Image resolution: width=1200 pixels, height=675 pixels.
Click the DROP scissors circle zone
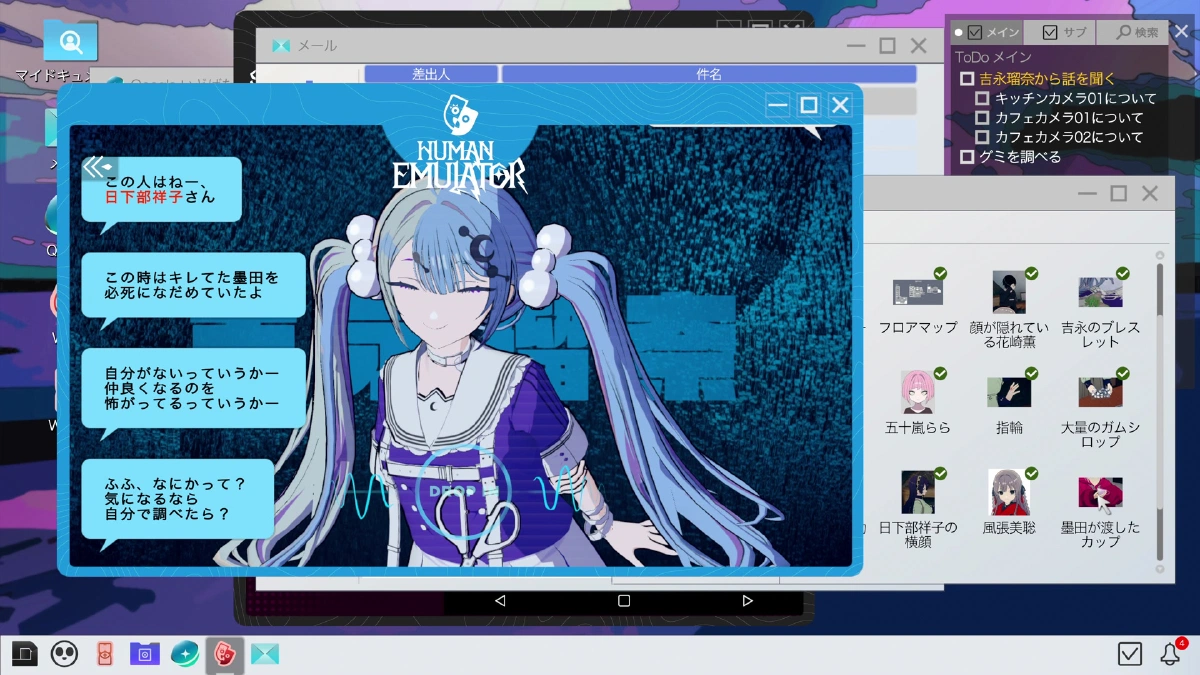click(x=464, y=490)
